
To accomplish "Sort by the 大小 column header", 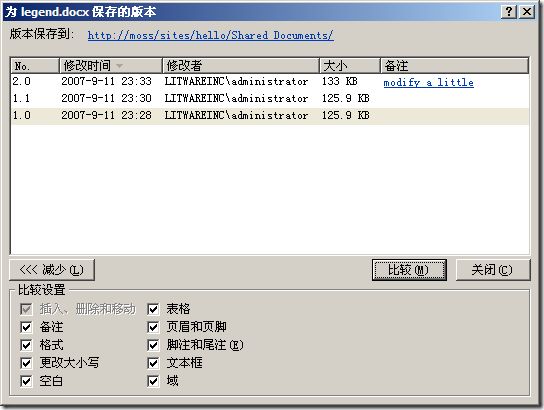I will [350, 66].
